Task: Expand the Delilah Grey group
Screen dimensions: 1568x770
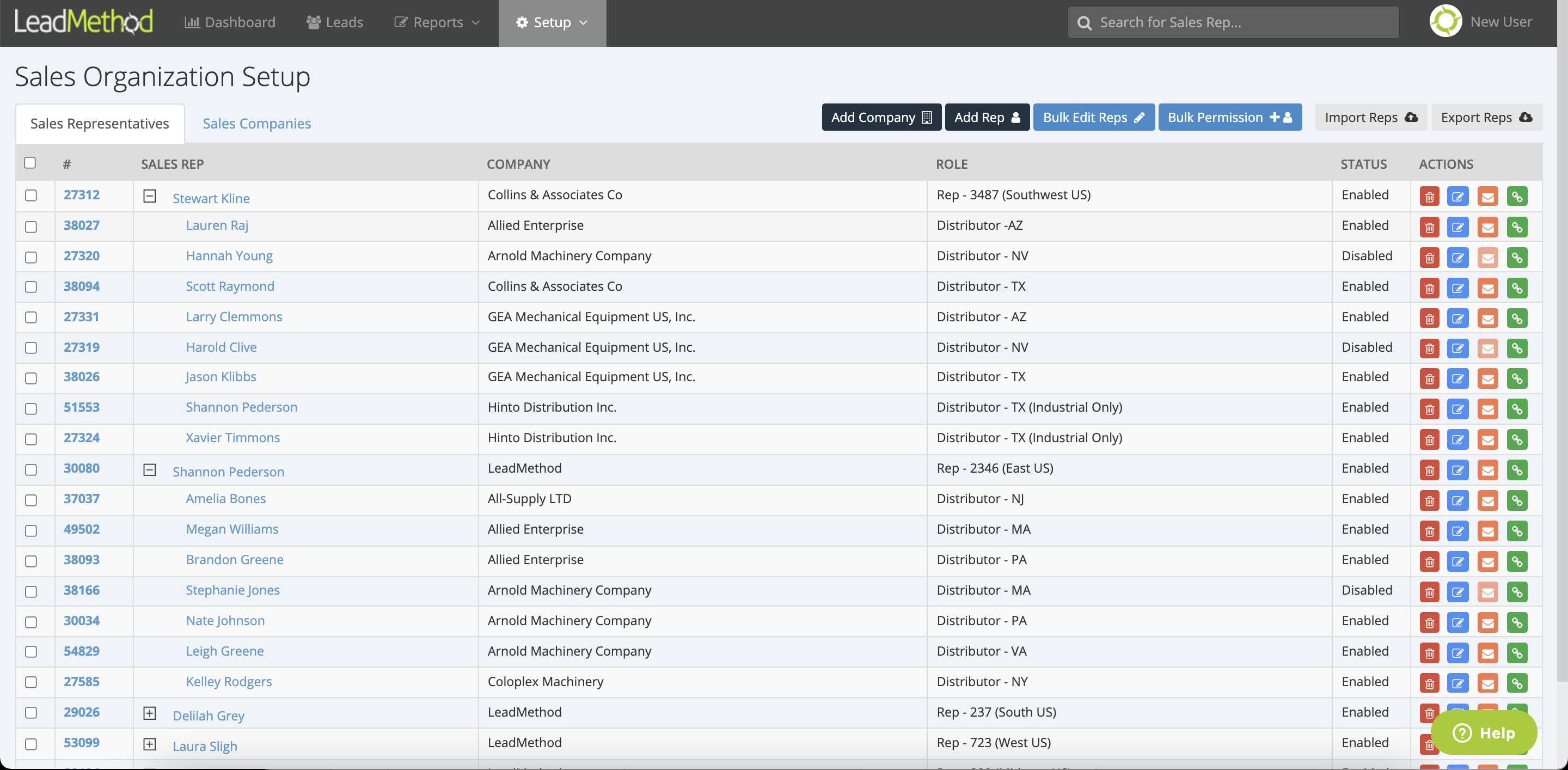Action: coord(150,713)
